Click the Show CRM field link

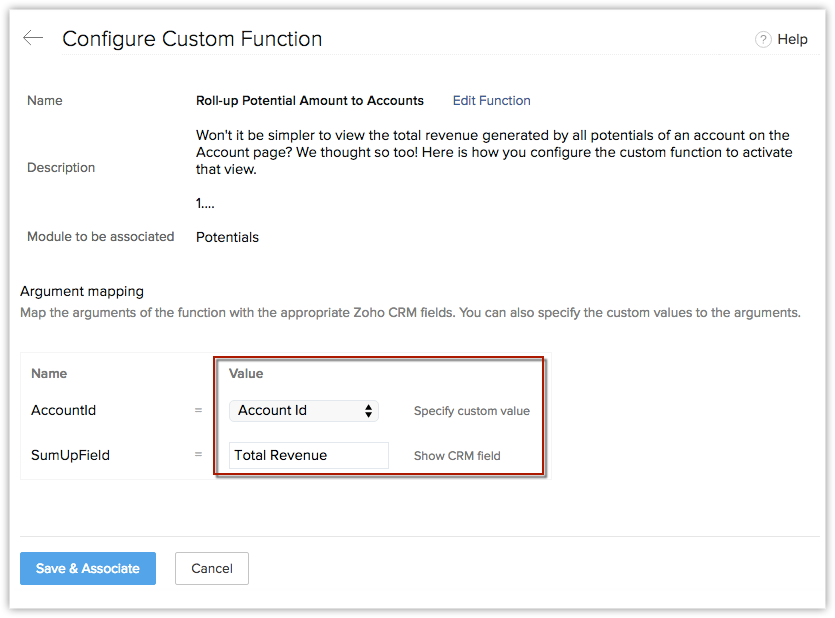click(457, 456)
